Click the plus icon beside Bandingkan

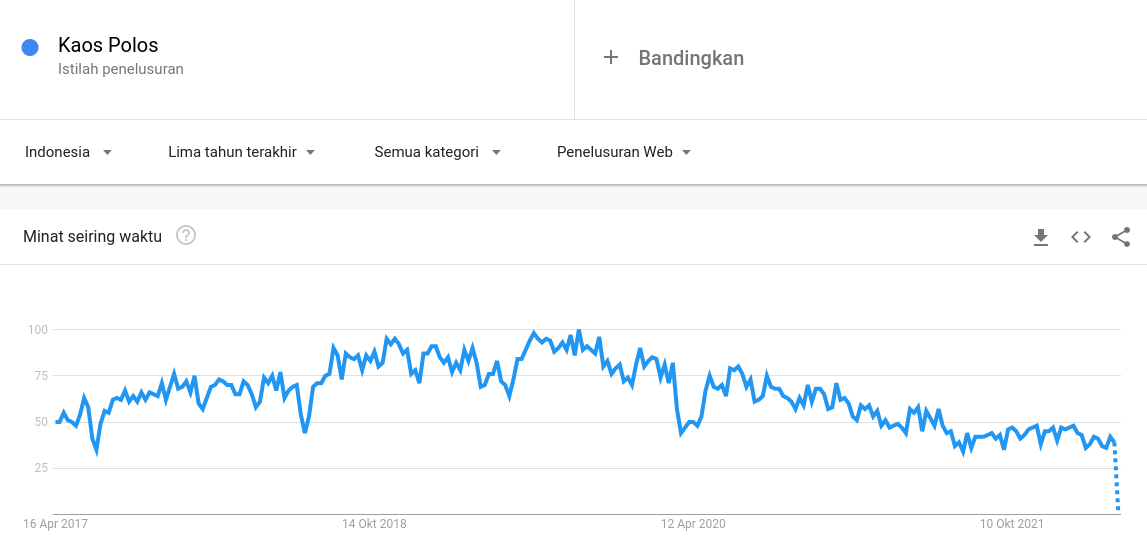[611, 58]
